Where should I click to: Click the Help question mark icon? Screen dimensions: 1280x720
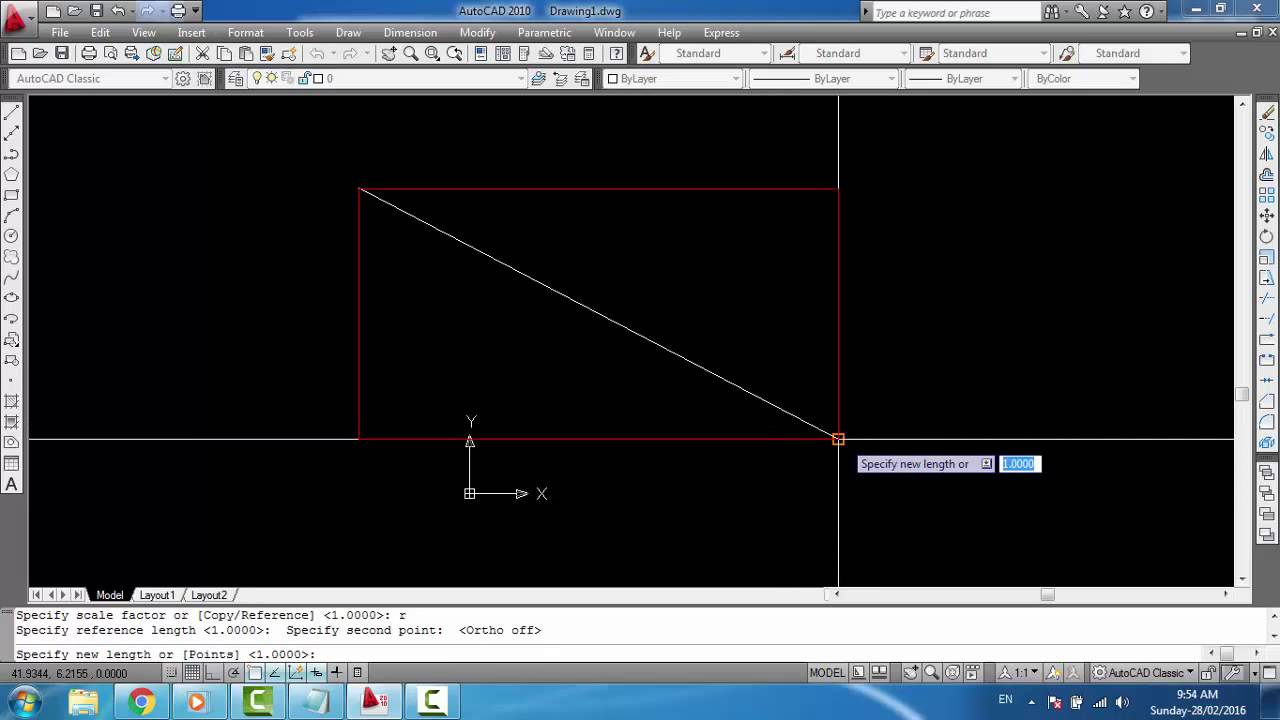click(x=617, y=53)
